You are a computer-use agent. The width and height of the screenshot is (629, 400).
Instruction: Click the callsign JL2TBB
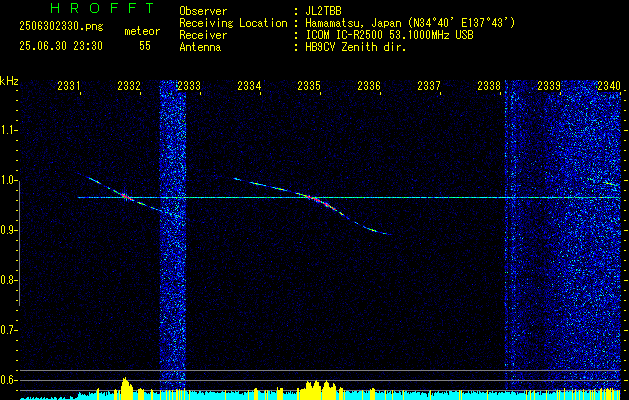323,11
